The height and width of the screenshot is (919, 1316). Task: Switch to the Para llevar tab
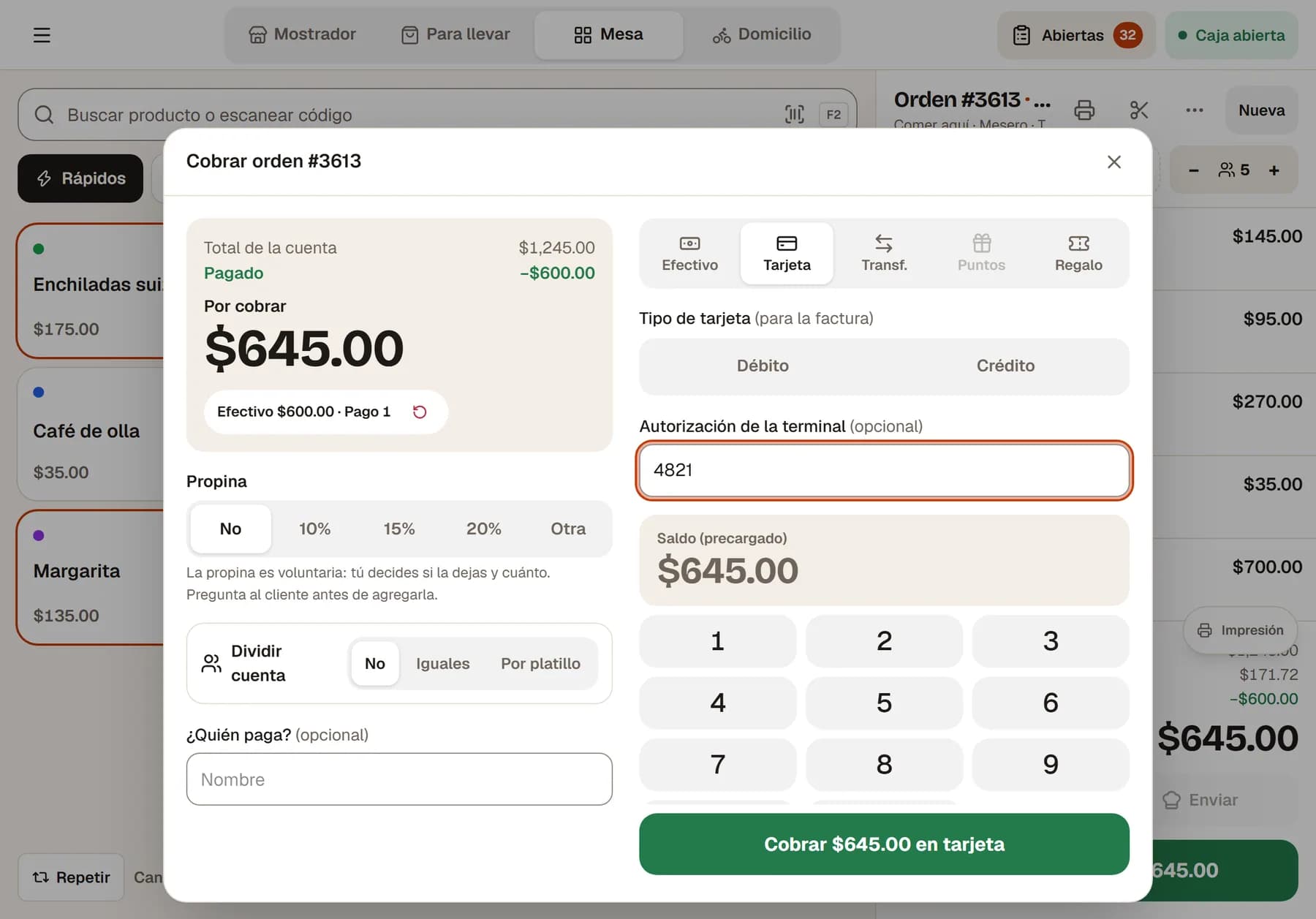455,34
